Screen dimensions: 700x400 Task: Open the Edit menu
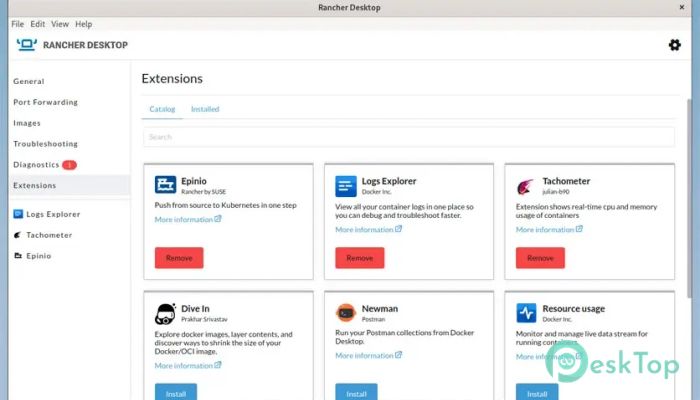(38, 24)
